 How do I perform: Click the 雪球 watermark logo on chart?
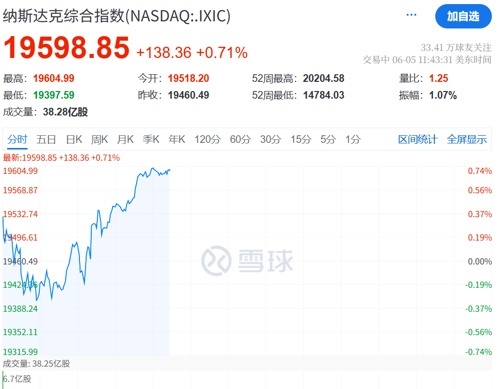point(247,261)
